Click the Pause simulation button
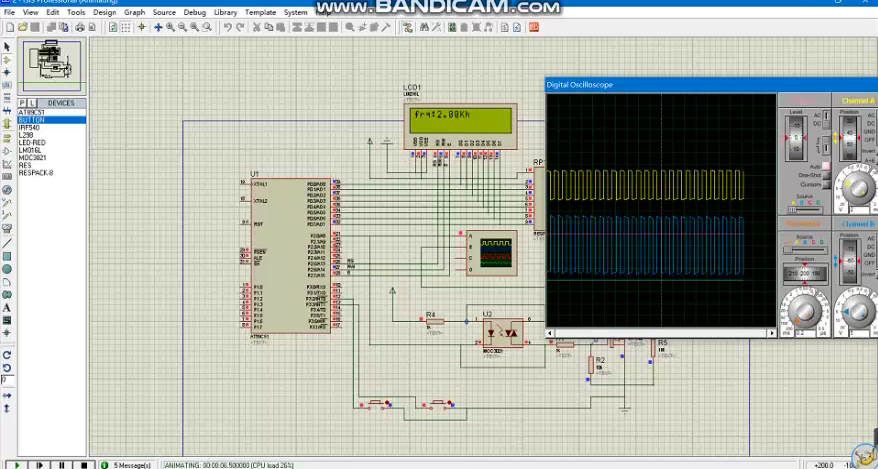This screenshot has width=878, height=469. (62, 465)
